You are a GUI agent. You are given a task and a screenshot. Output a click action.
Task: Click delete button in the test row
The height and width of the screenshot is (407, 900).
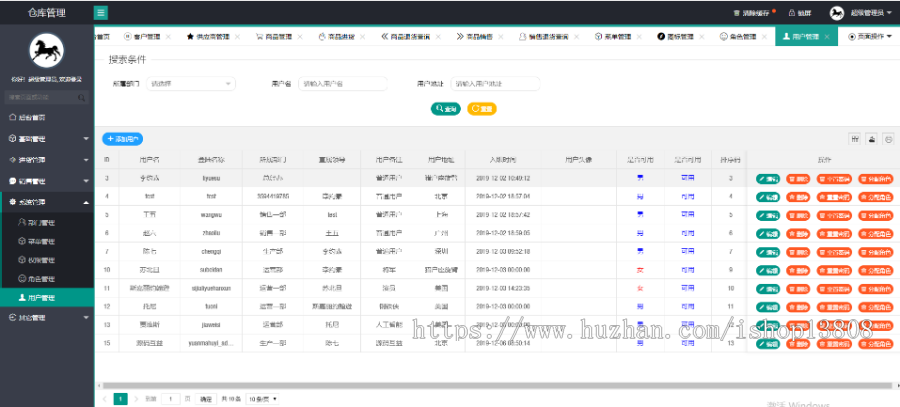pyautogui.click(x=798, y=197)
